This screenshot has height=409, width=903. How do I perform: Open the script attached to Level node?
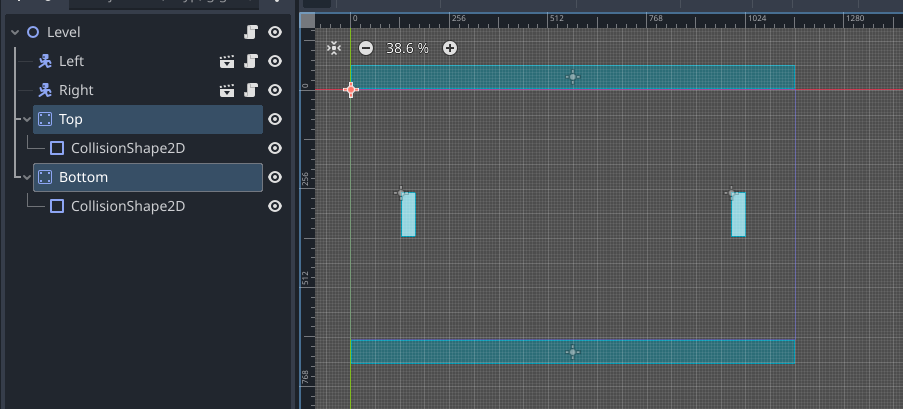[x=252, y=32]
